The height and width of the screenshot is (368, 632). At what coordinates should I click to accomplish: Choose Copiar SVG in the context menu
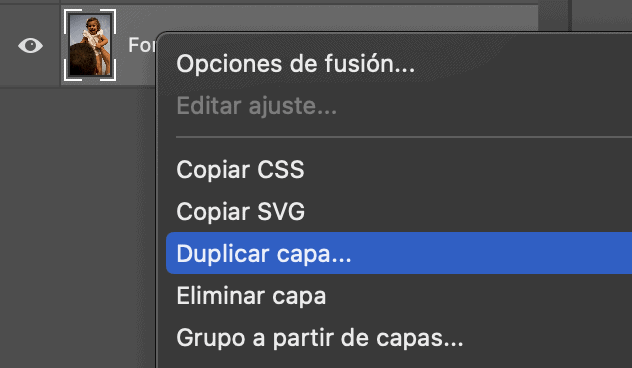[241, 211]
